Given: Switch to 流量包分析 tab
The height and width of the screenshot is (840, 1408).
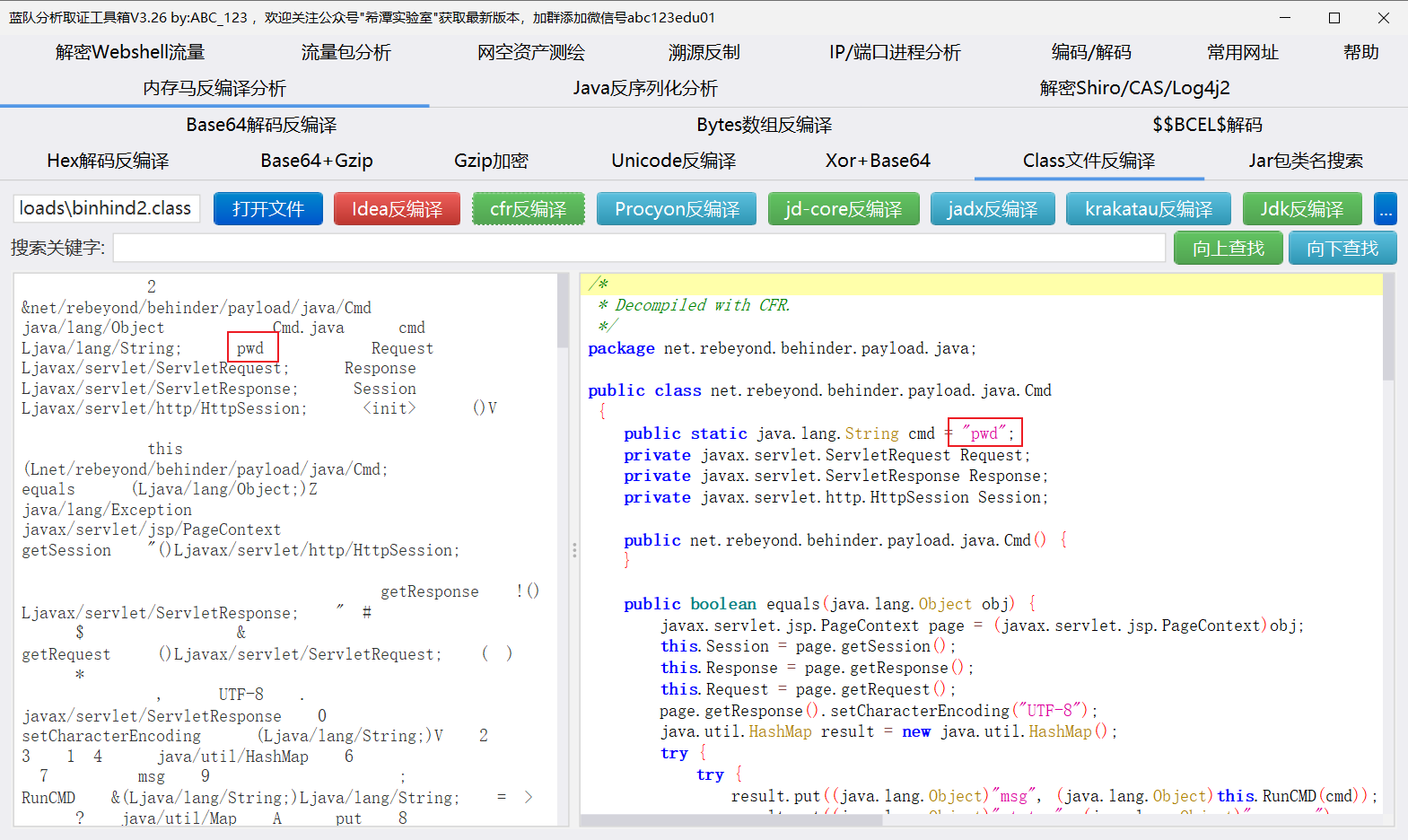Looking at the screenshot, I should 345,52.
